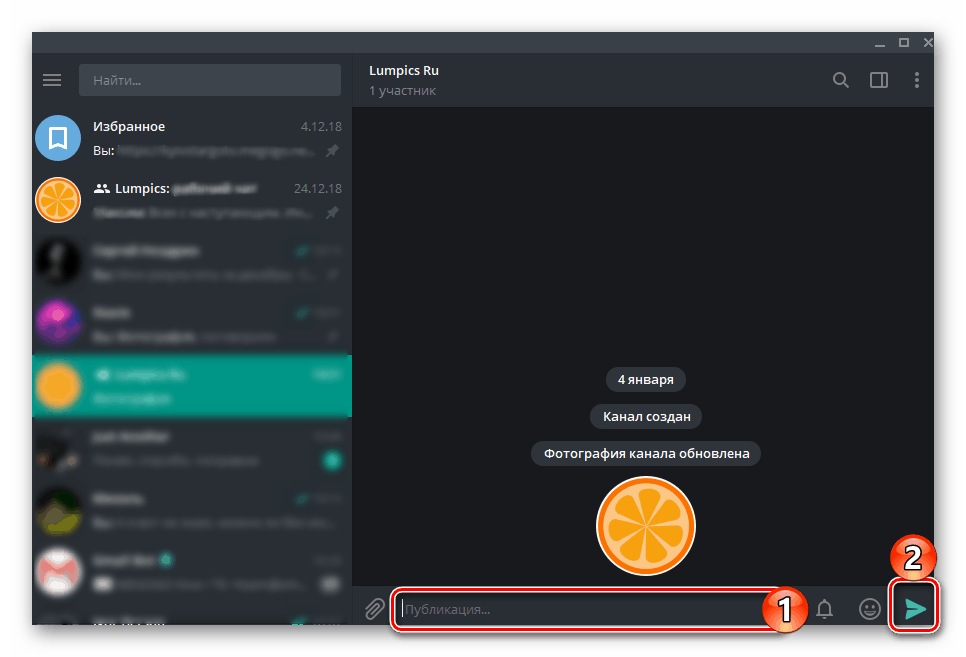Select the Lumpics group chat in sidebar
966x657 pixels.
pyautogui.click(x=192, y=200)
